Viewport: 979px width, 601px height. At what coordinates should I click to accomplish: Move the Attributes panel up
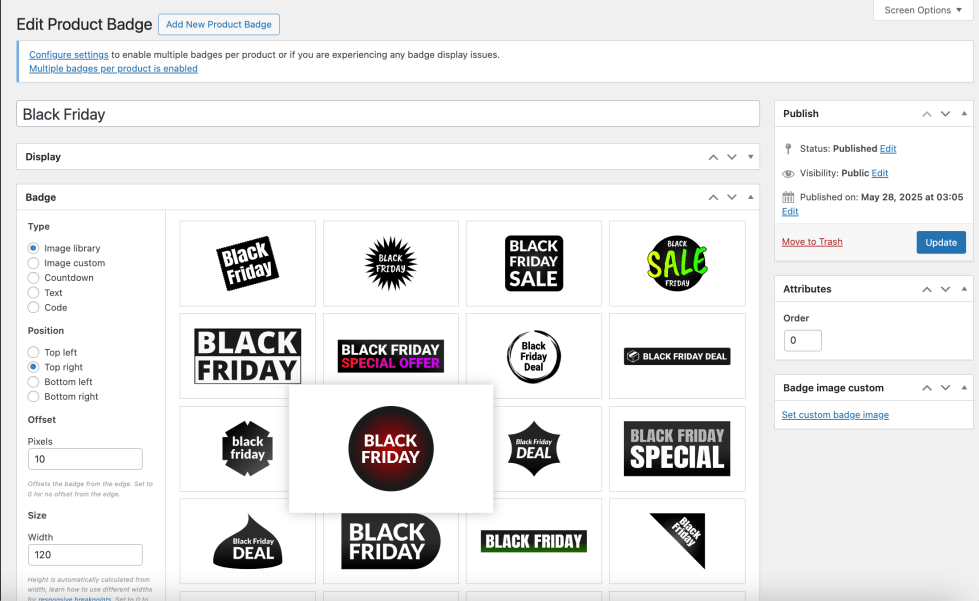(927, 289)
